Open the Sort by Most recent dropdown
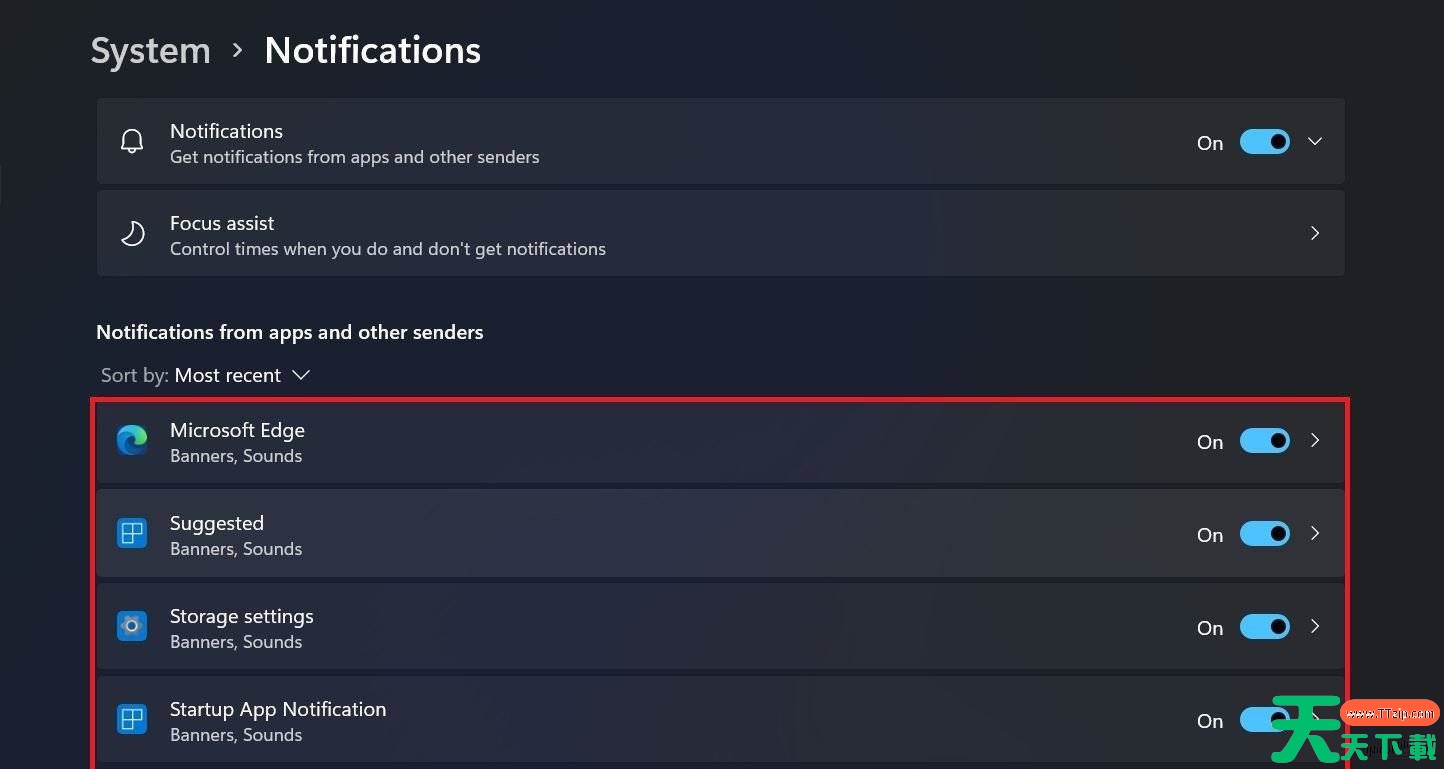Viewport: 1444px width, 769px height. click(x=206, y=376)
